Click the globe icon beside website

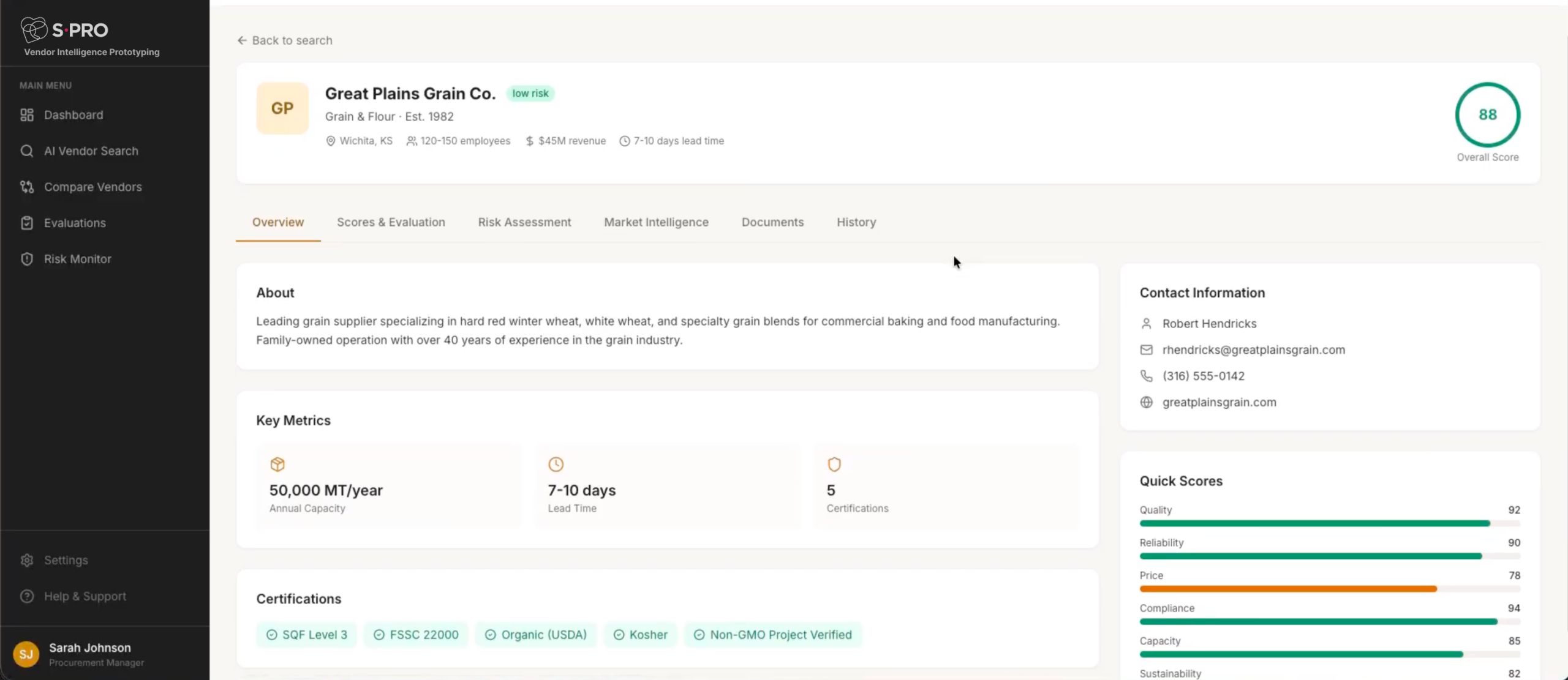point(1146,402)
